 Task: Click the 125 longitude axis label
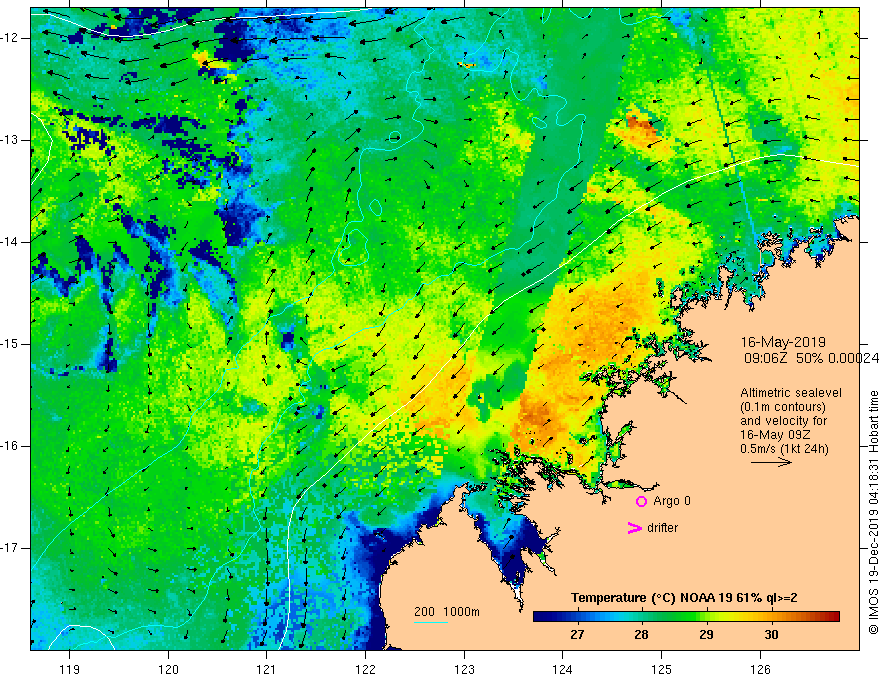[x=662, y=669]
